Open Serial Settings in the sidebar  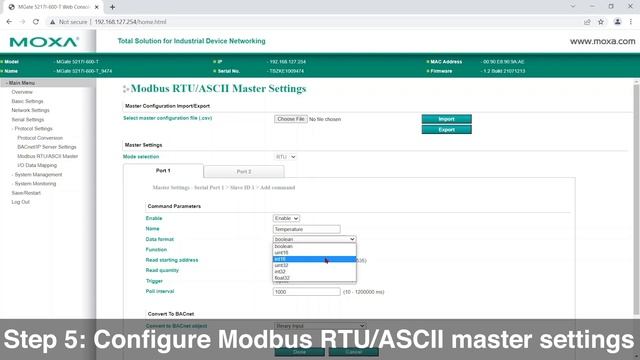coord(28,120)
